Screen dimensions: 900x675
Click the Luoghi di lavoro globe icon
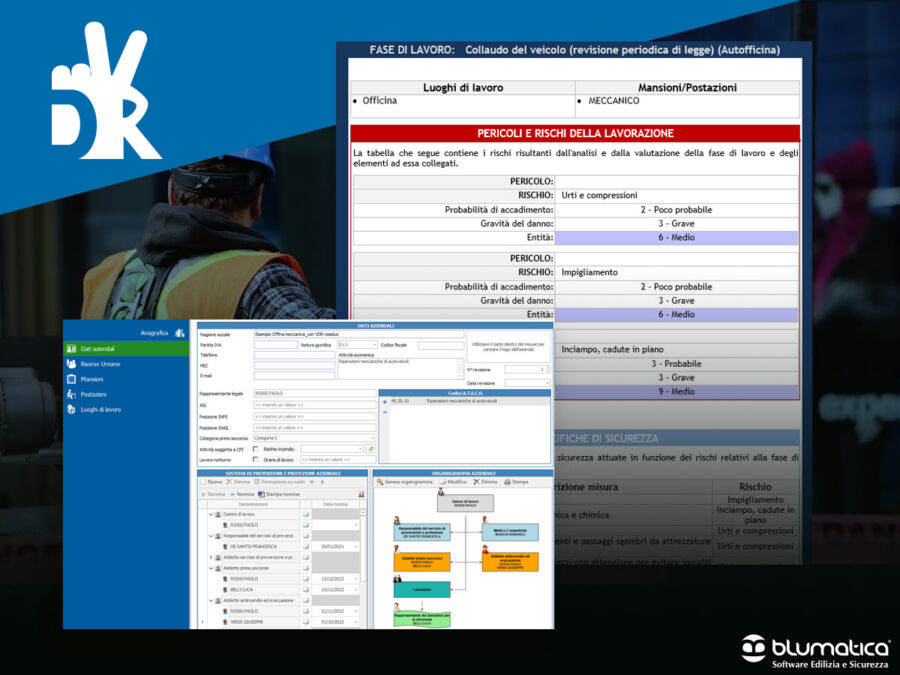tap(71, 409)
